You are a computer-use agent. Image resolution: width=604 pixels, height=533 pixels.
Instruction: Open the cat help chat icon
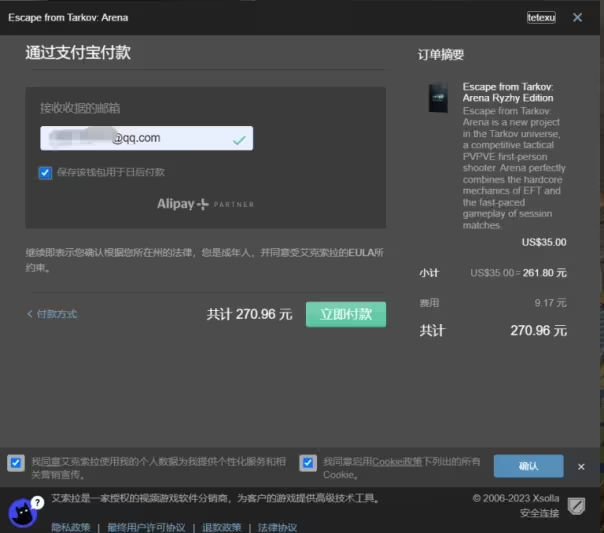pos(23,513)
